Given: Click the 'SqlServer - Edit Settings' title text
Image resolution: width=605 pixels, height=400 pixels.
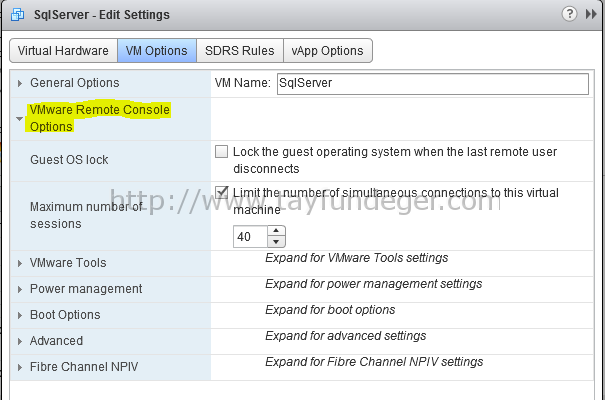Looking at the screenshot, I should (102, 15).
